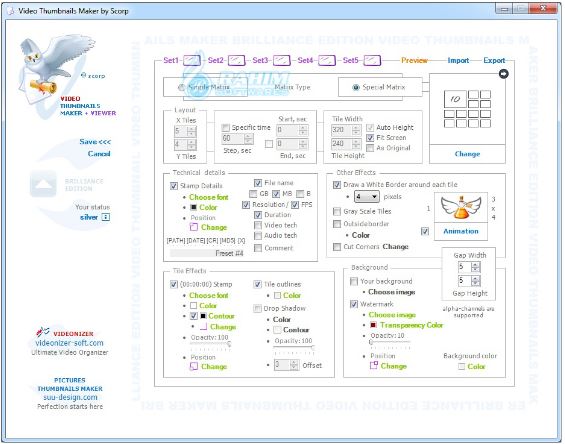
Task: Click the owl logo image
Action: click(57, 68)
